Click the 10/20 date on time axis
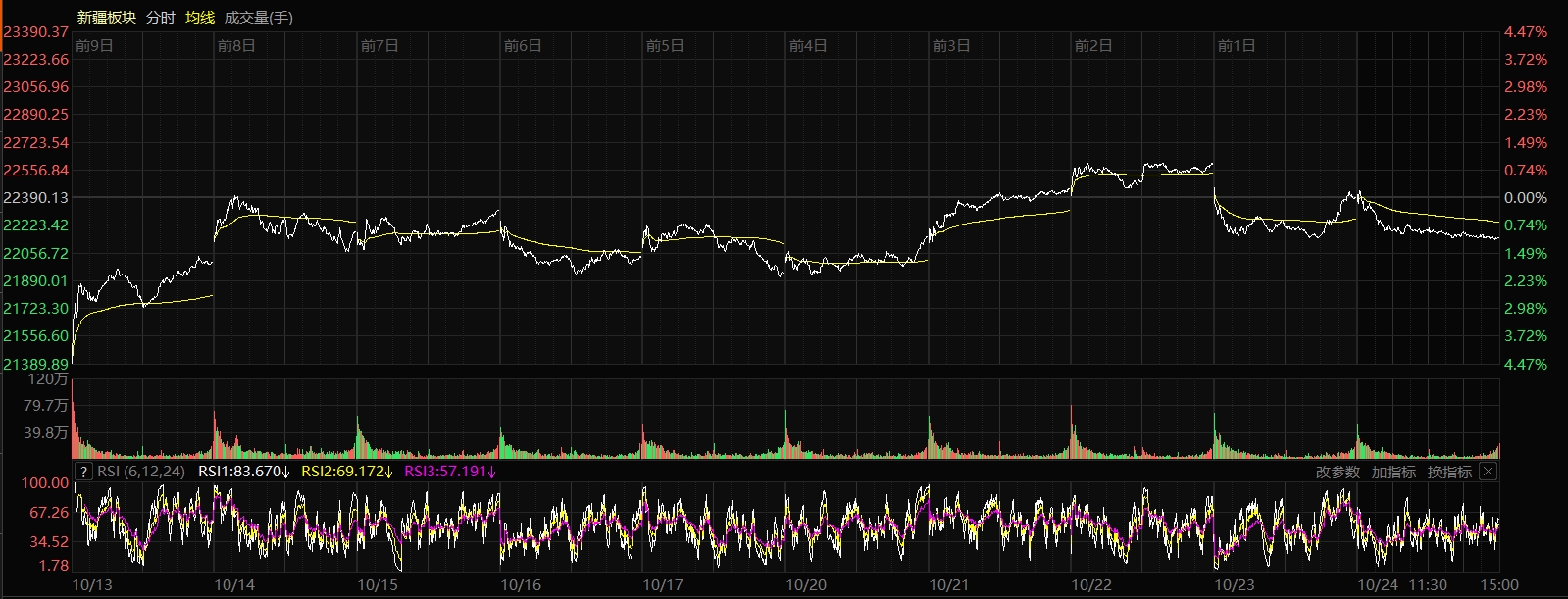This screenshot has width=1568, height=599. (x=806, y=585)
